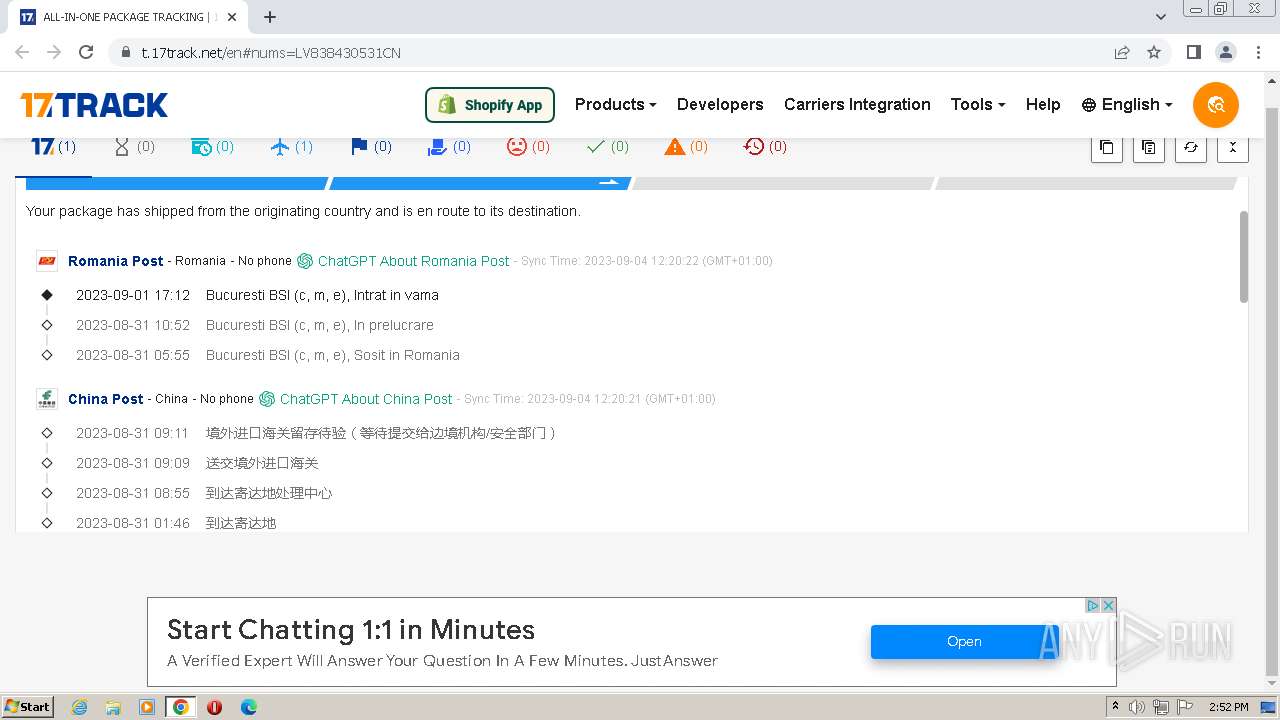The image size is (1280, 720).
Task: Select the Alert warning triangle filter
Action: click(x=686, y=147)
